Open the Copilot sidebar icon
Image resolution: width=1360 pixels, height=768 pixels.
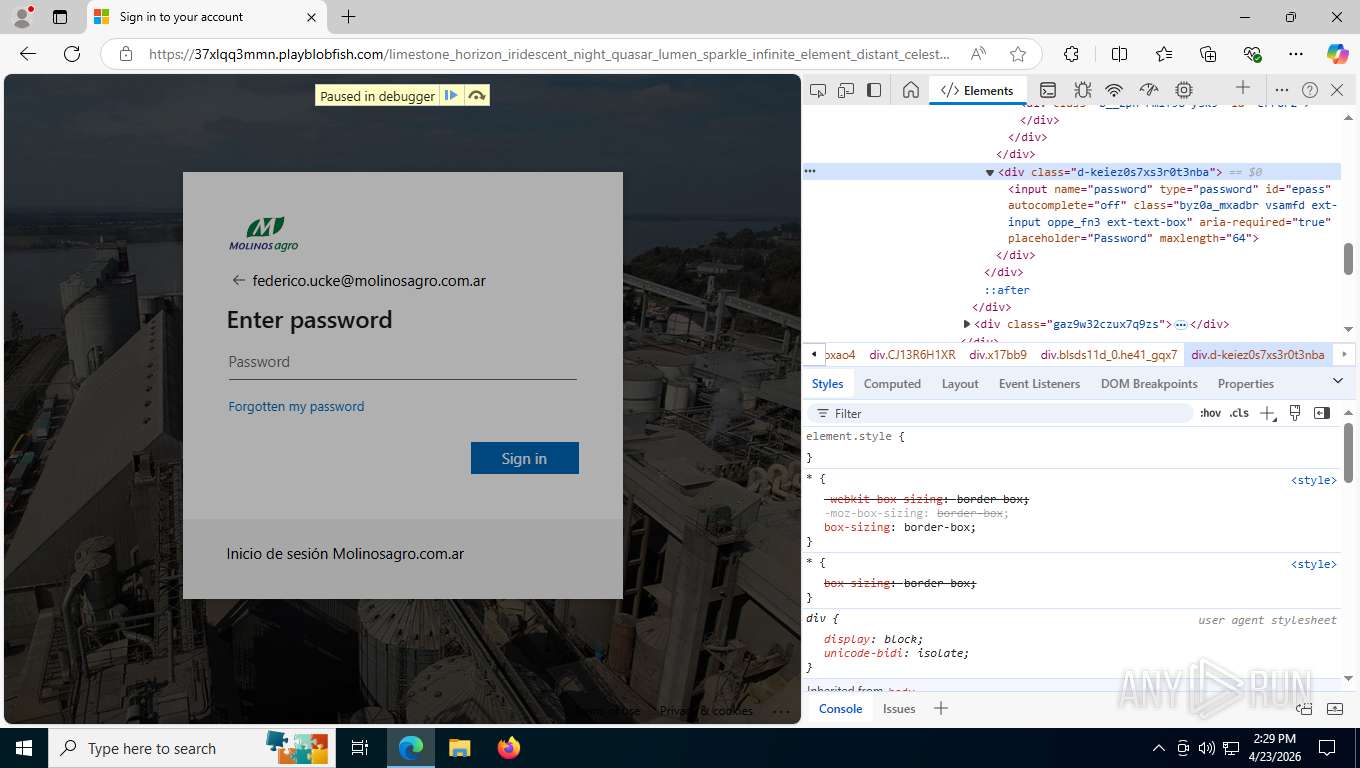click(1337, 54)
